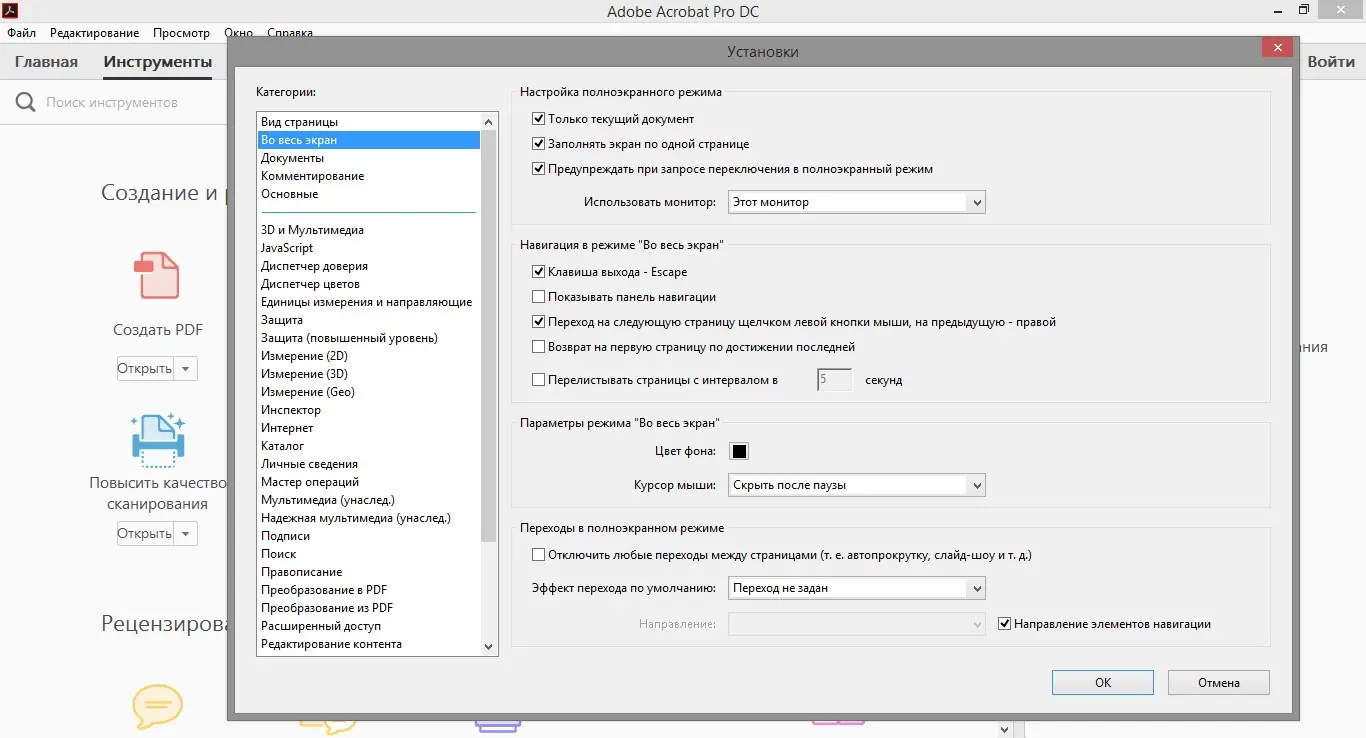Close the Установки dialog with the red X
Screen dimensions: 1366x738
1275,48
